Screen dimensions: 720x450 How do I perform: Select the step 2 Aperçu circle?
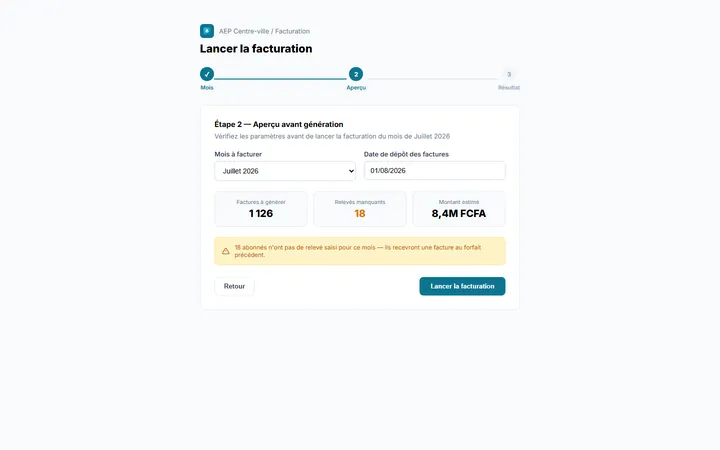[x=356, y=74]
